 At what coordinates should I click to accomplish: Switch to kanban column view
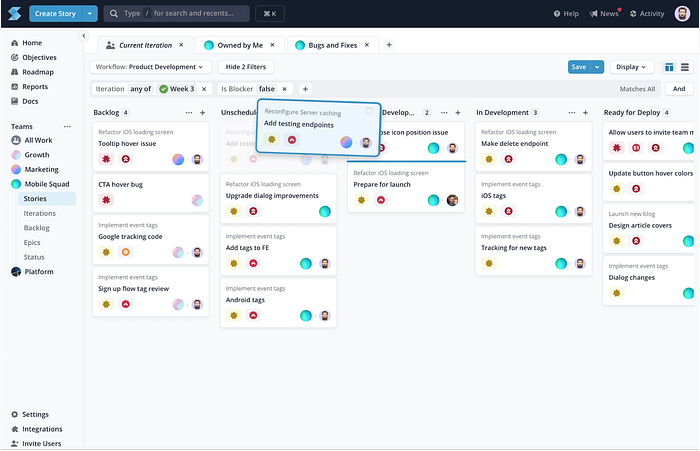[x=669, y=67]
